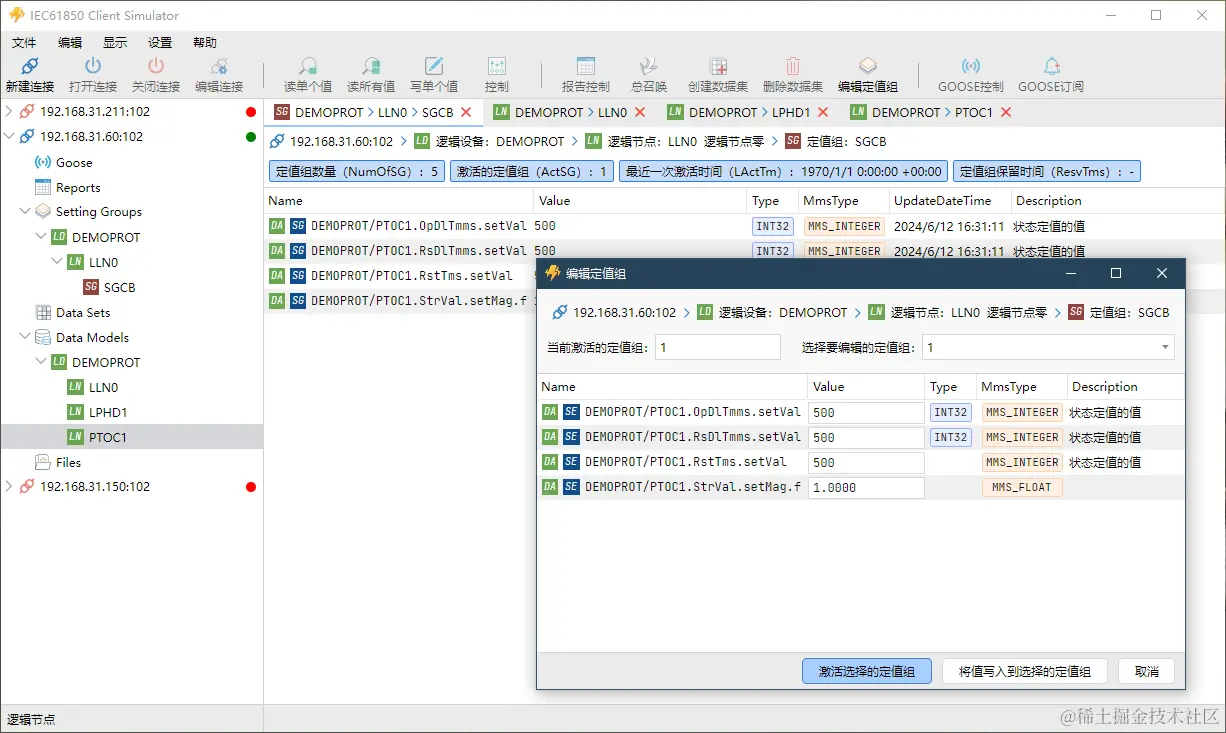Collapse DEMOPROT under Setting Groups
1226x733 pixels.
coord(41,237)
